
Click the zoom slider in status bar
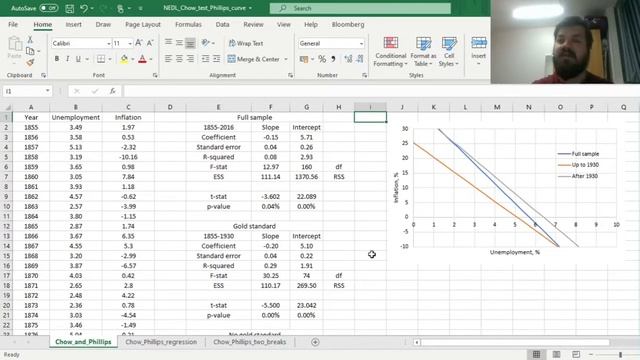coord(620,355)
